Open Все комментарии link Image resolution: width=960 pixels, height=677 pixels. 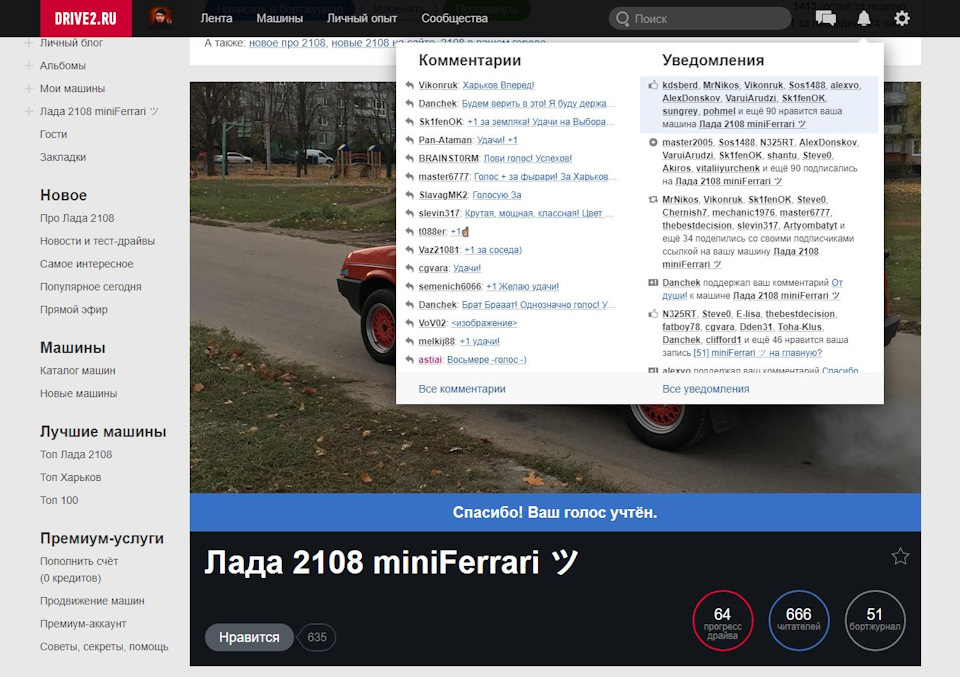pyautogui.click(x=462, y=389)
